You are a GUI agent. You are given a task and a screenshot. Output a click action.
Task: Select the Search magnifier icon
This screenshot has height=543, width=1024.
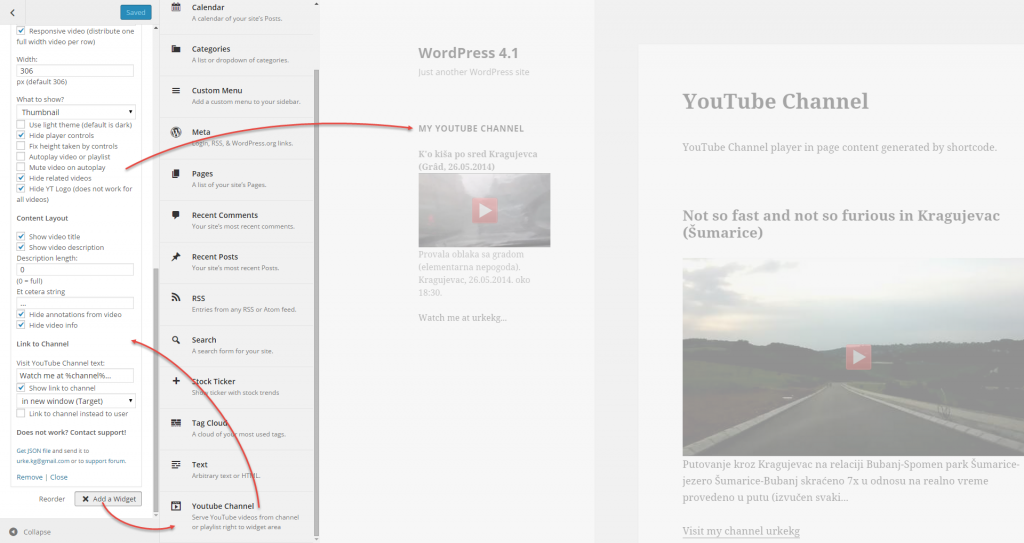click(176, 340)
